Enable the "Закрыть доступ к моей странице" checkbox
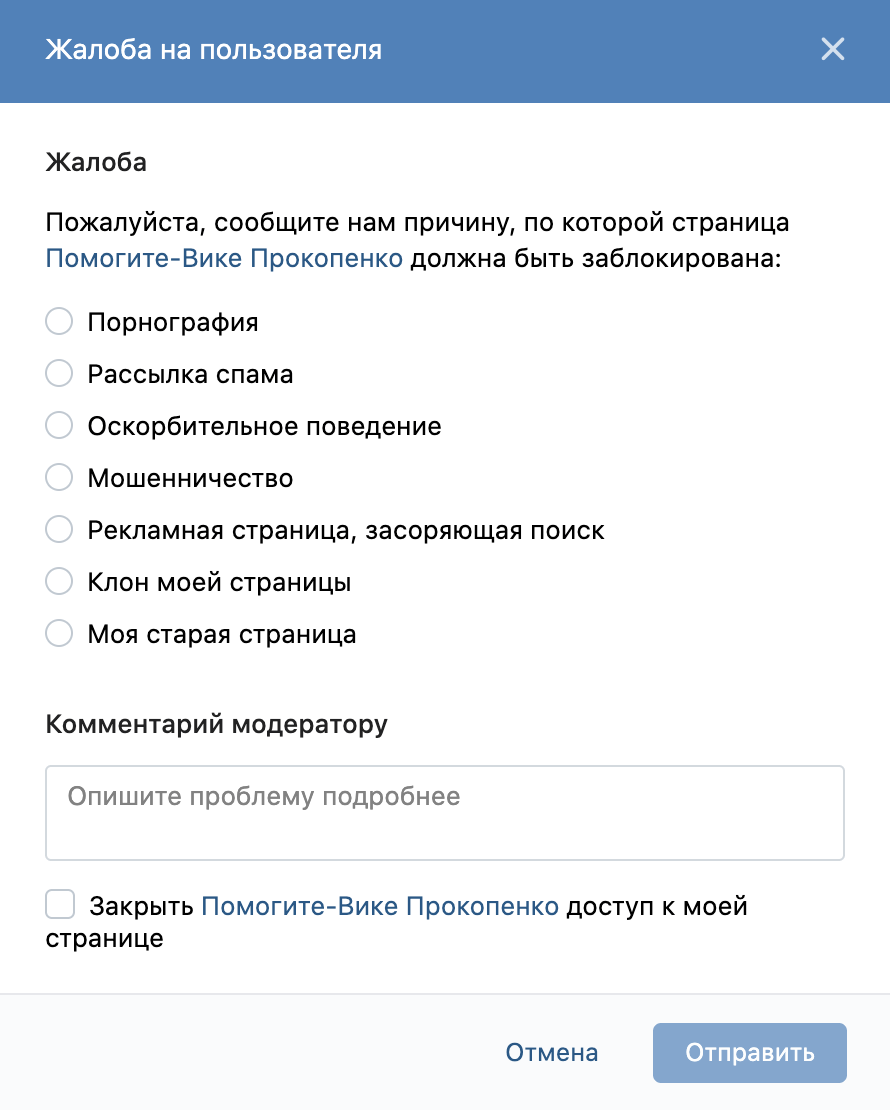890x1110 pixels. pos(61,906)
